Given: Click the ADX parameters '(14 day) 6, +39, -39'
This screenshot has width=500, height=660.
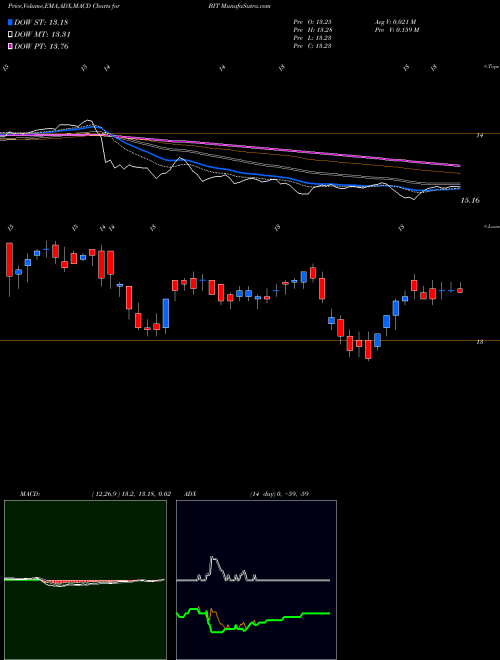Looking at the screenshot, I should tap(279, 494).
